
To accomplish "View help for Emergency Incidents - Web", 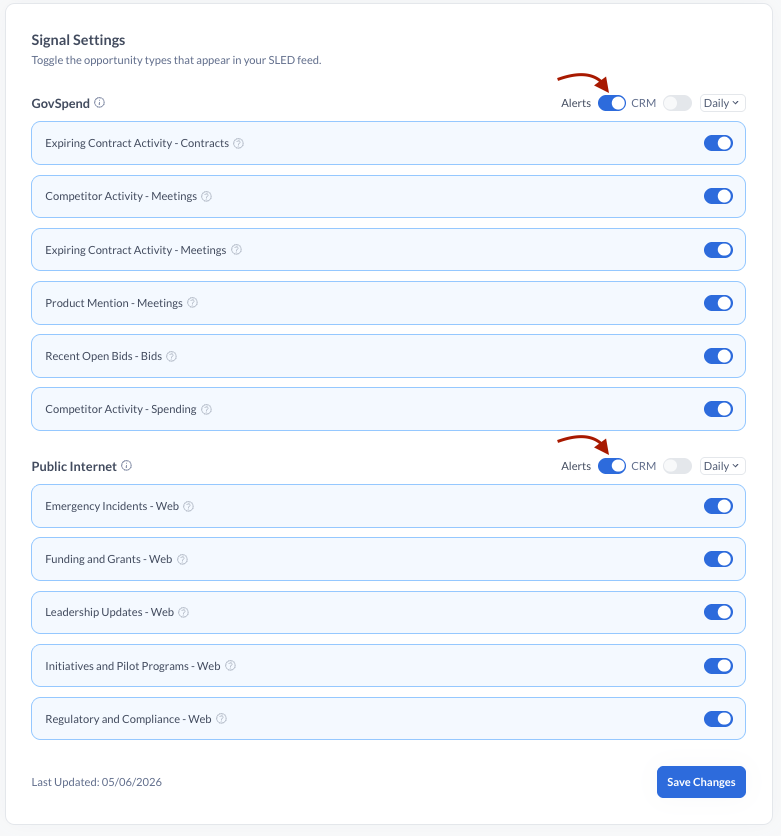I will [189, 507].
